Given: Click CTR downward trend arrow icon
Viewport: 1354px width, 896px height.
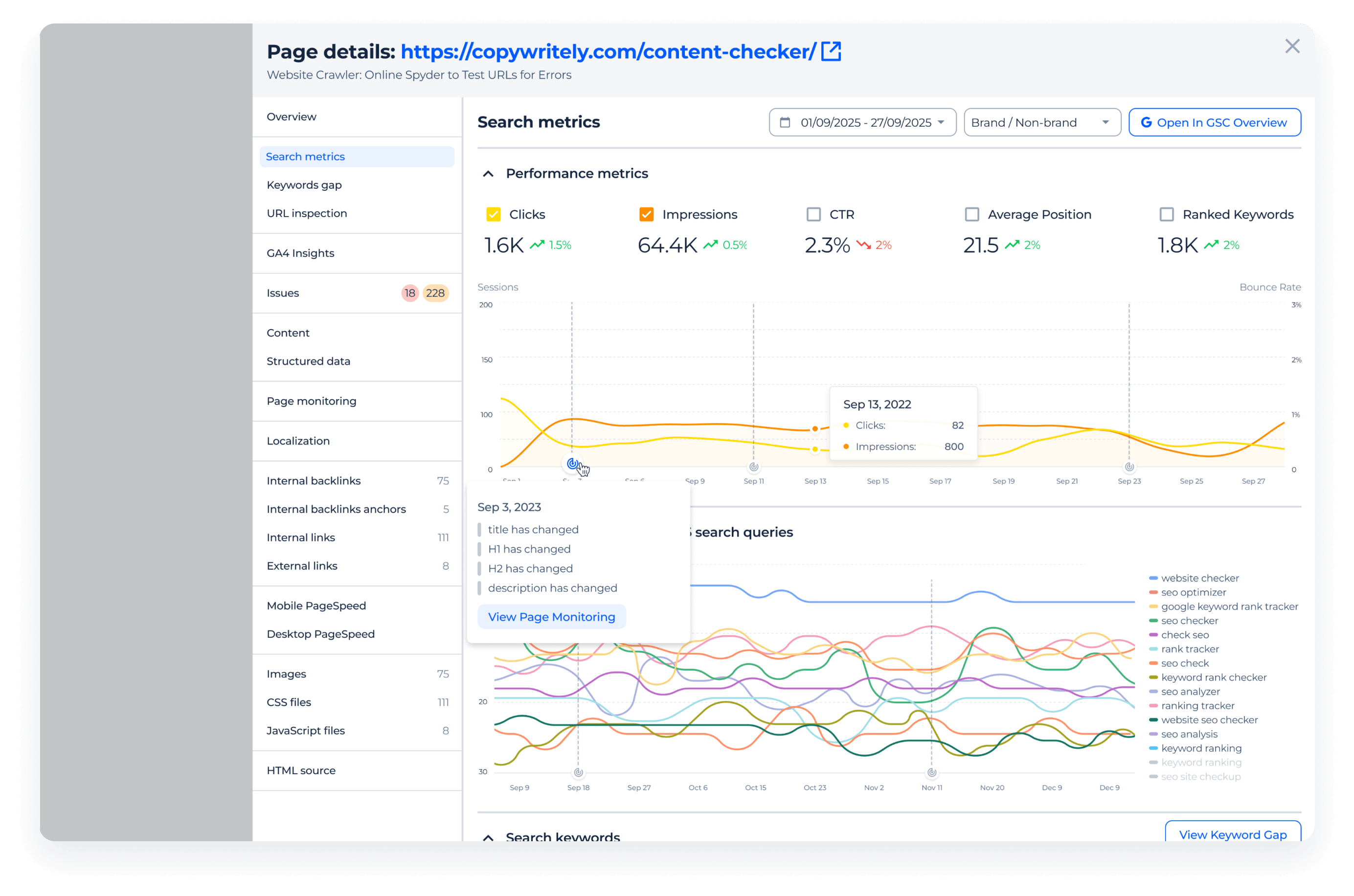Looking at the screenshot, I should (863, 245).
